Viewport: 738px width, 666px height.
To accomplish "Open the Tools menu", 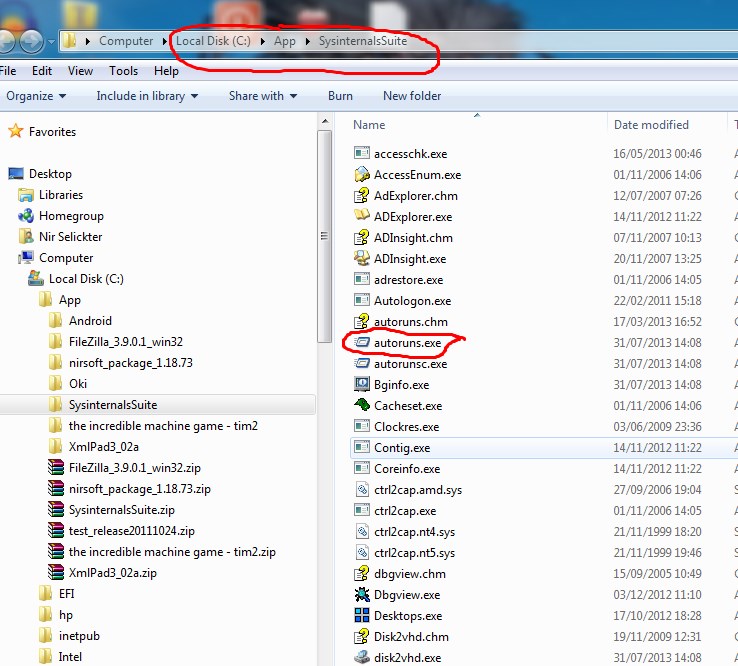I will coord(123,71).
